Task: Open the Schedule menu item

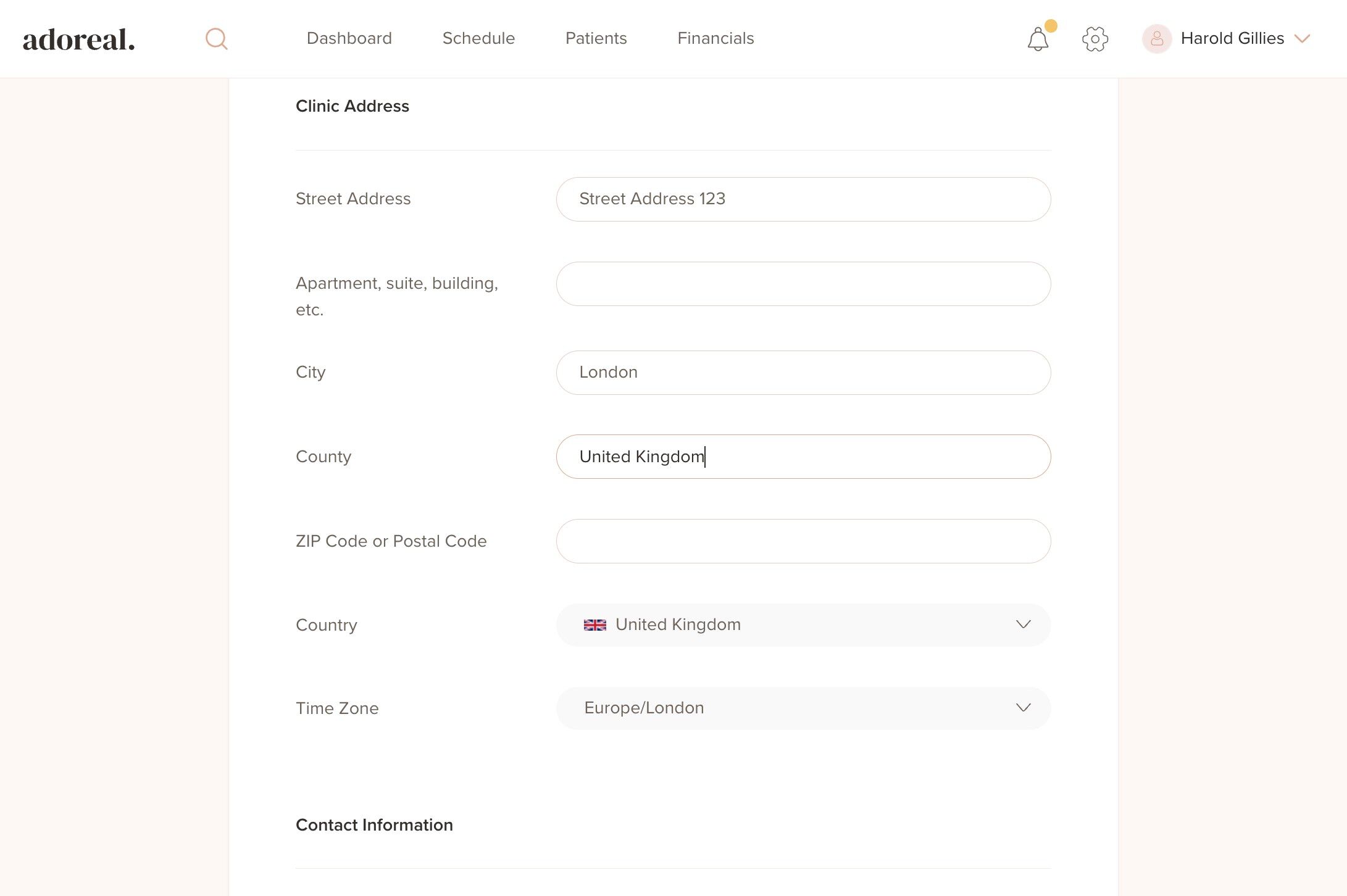Action: coord(478,38)
